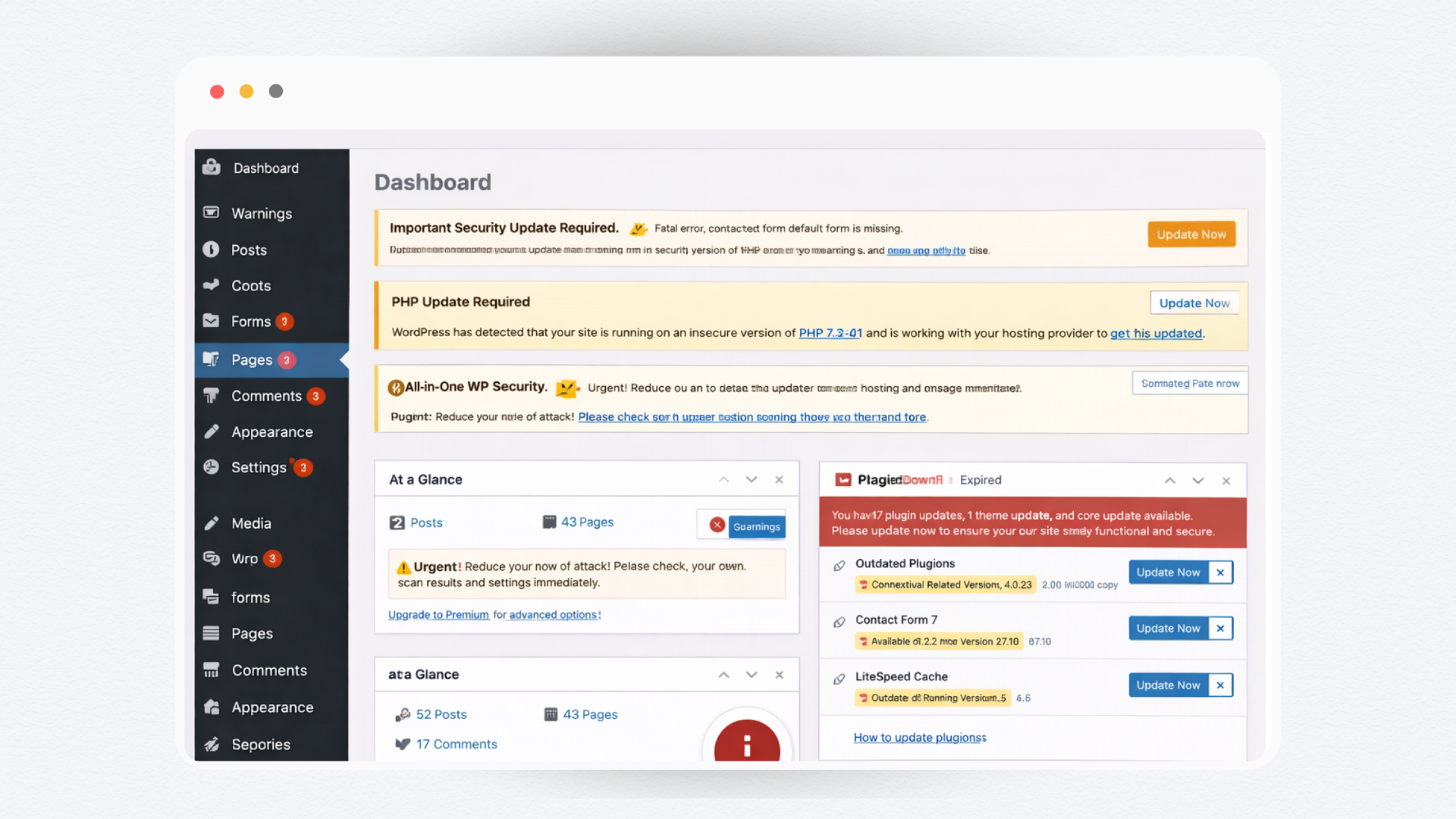1456x819 pixels.
Task: Open the Comments menu with badge 3
Action: (x=266, y=396)
